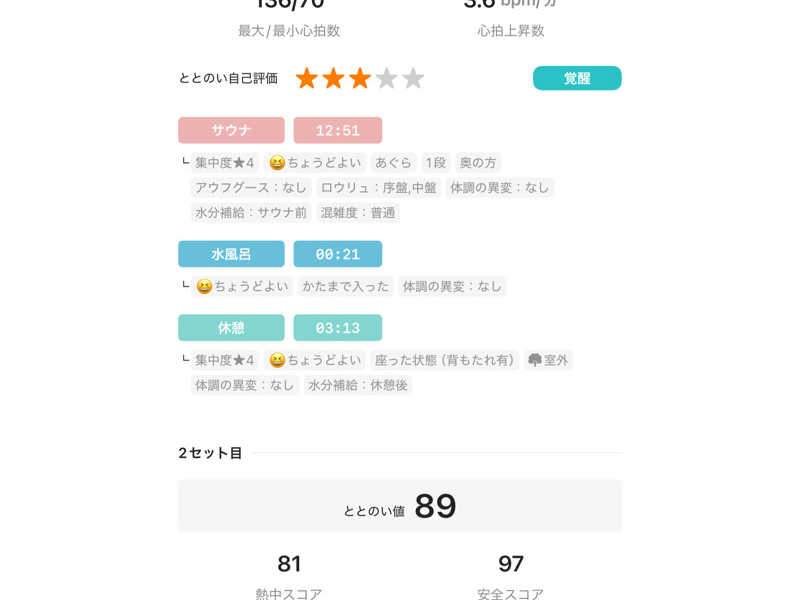Image resolution: width=800 pixels, height=600 pixels.
Task: Click the emoji on the 水風呂 ちょうどよい tag
Action: click(x=204, y=286)
